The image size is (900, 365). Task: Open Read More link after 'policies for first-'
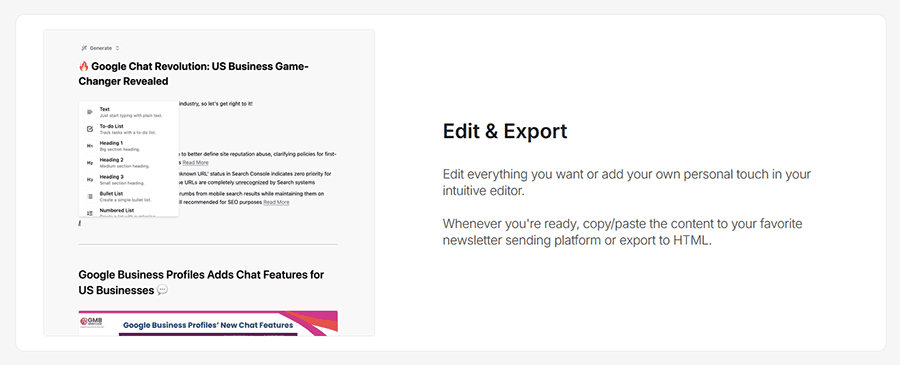pyautogui.click(x=195, y=162)
